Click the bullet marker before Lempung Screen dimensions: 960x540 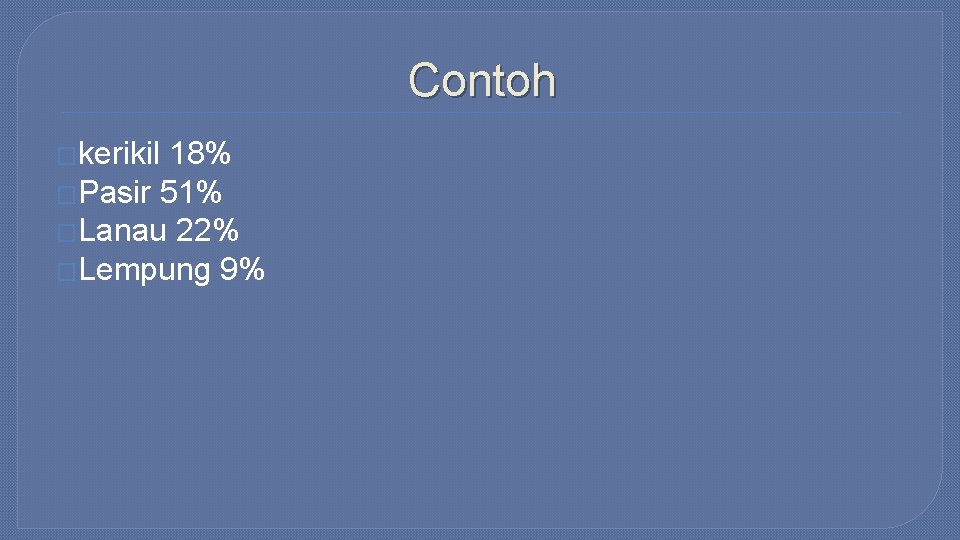[x=66, y=272]
